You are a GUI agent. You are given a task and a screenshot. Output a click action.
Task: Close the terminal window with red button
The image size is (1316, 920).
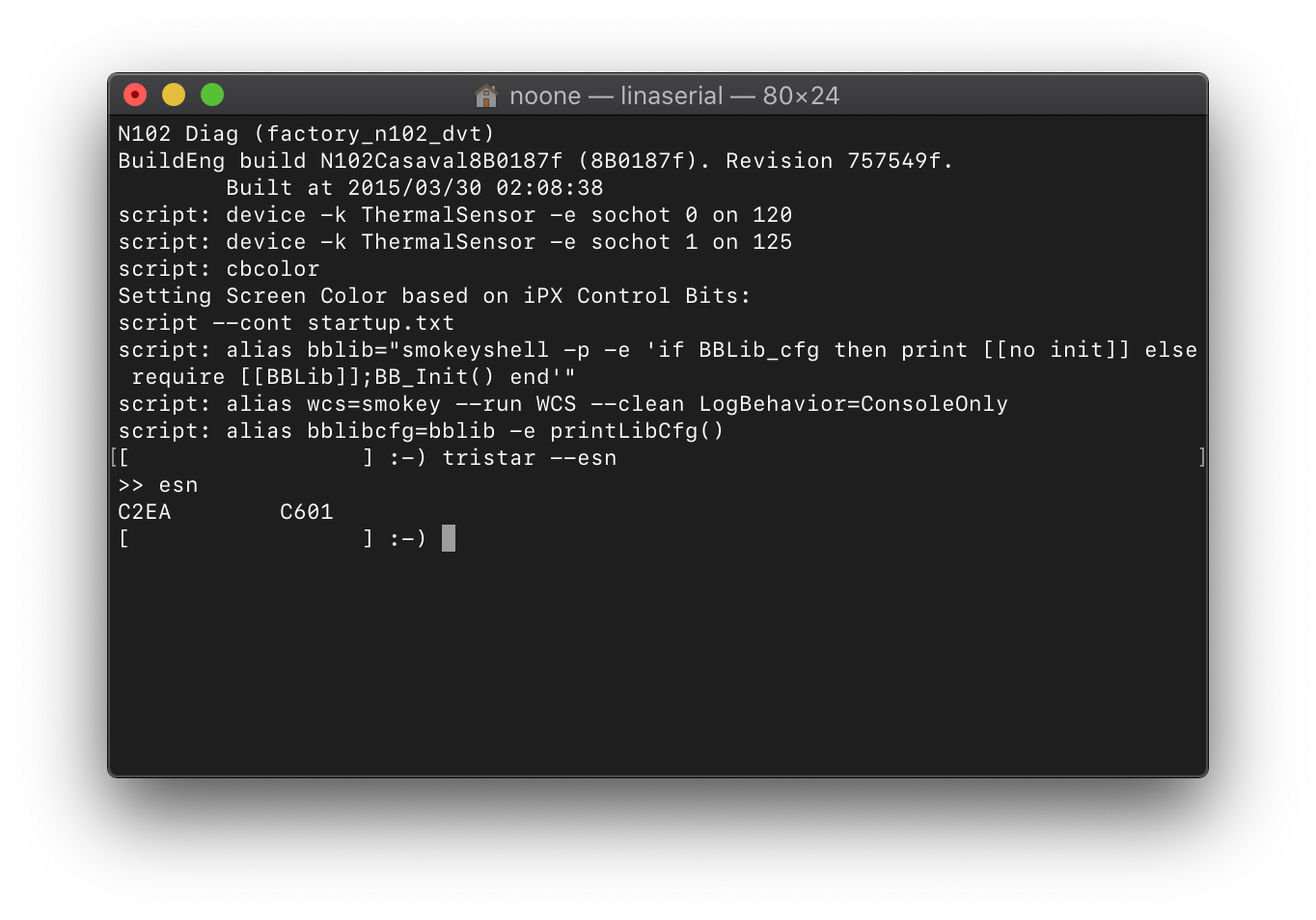coord(135,95)
